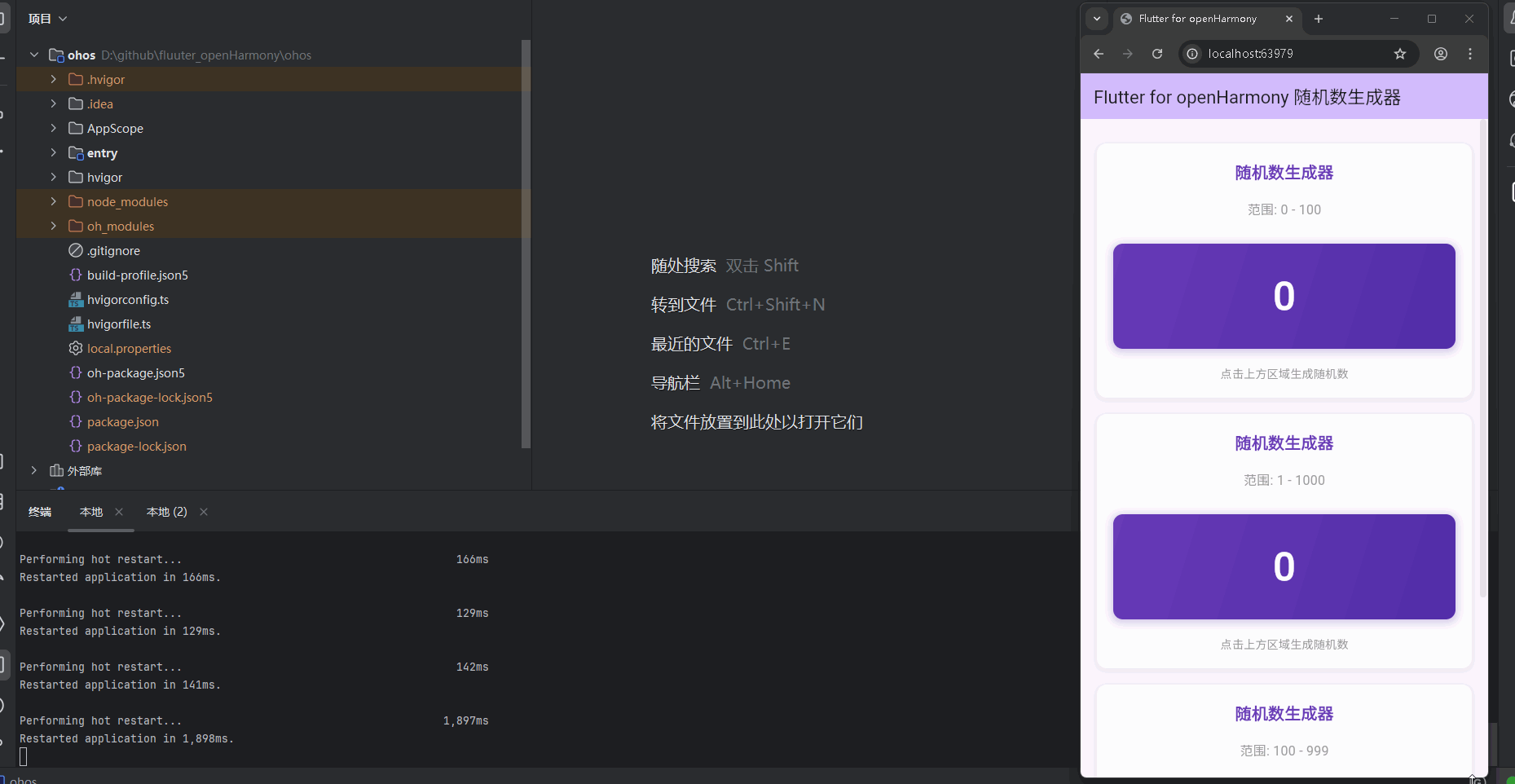Select the entry module label in tree
1515x784 pixels.
click(103, 153)
